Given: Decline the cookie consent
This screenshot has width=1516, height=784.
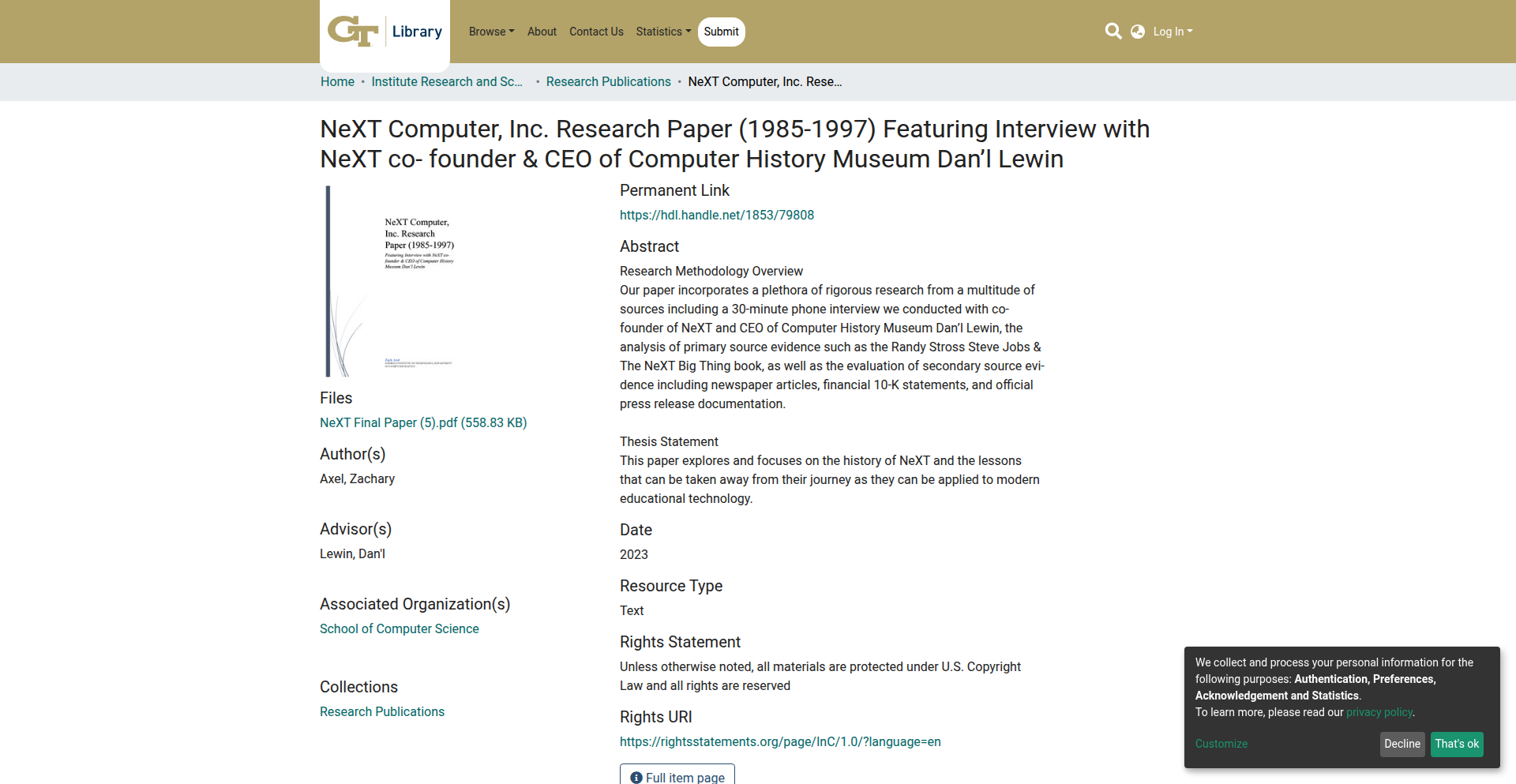Looking at the screenshot, I should [1402, 744].
